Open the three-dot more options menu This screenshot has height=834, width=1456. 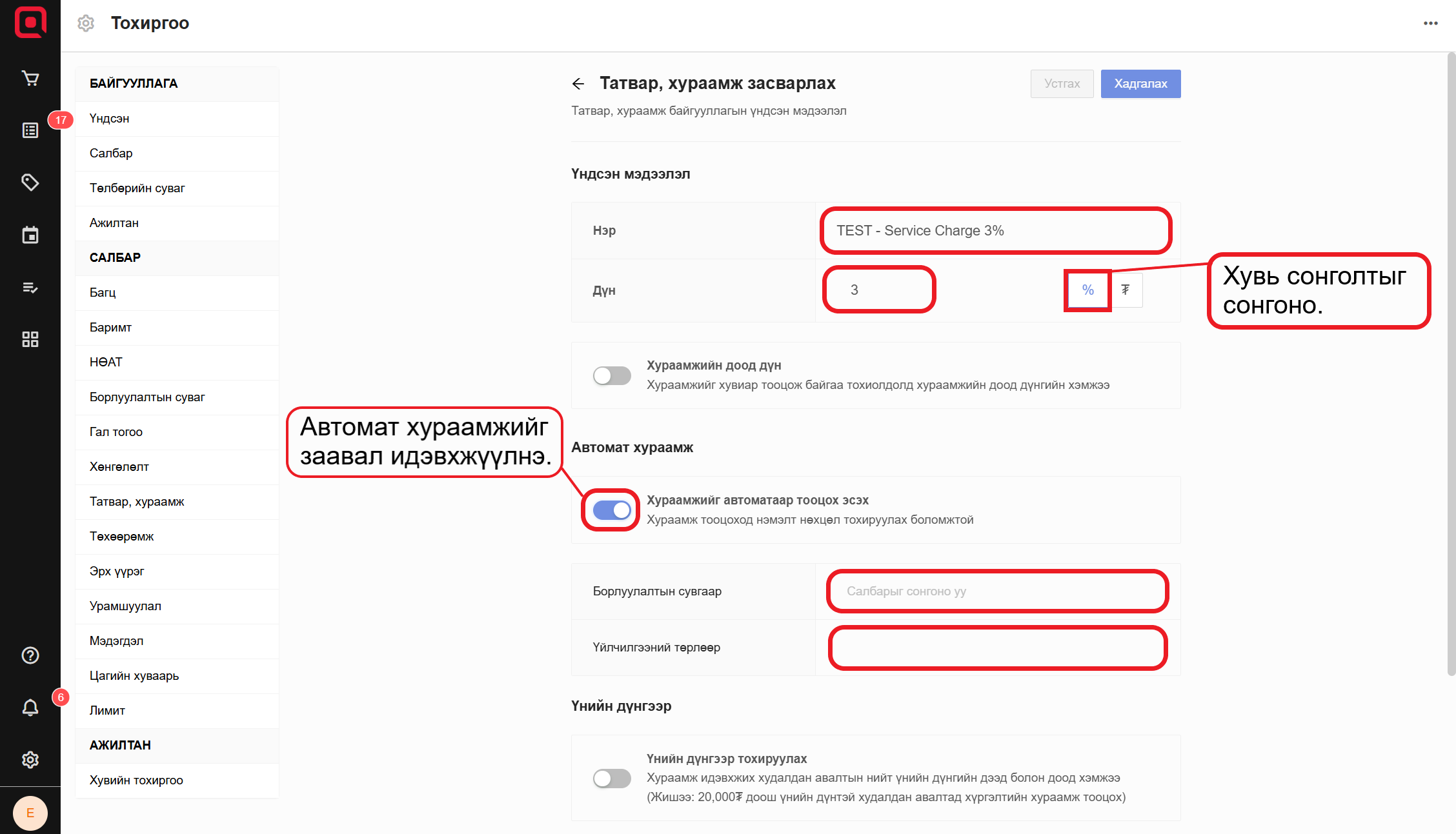pos(1431,23)
